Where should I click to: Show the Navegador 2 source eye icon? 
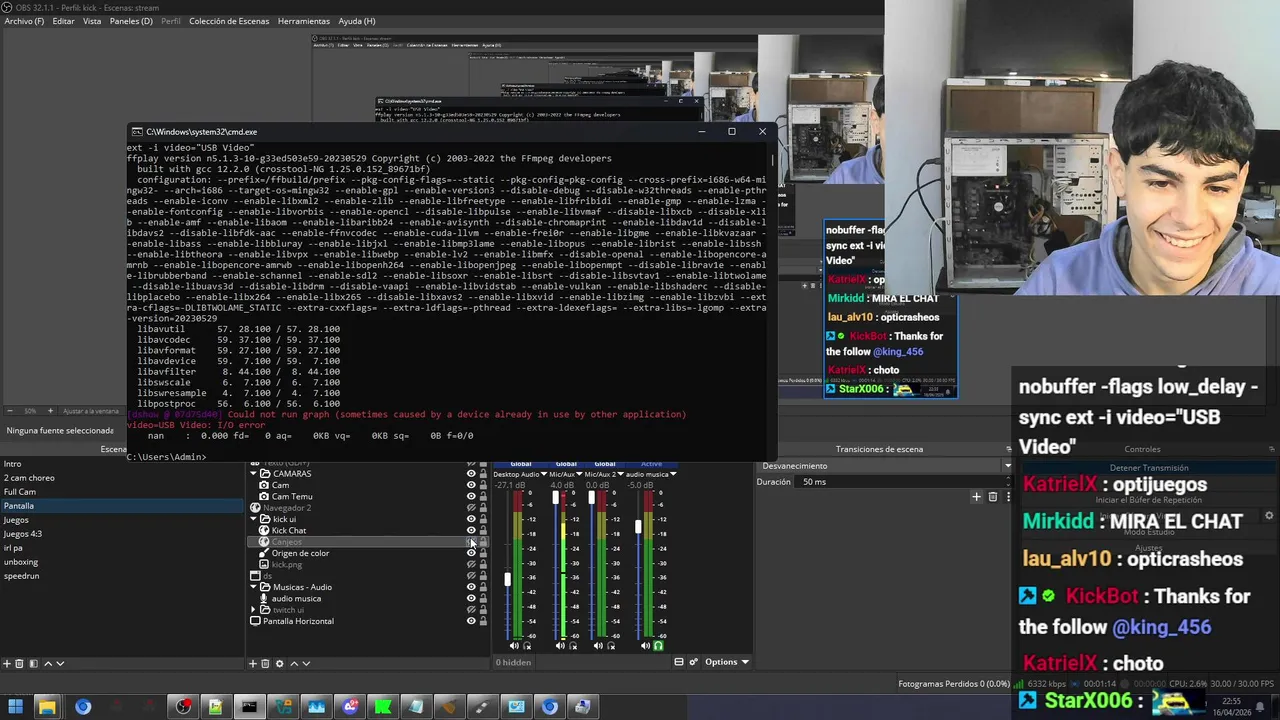tap(471, 508)
